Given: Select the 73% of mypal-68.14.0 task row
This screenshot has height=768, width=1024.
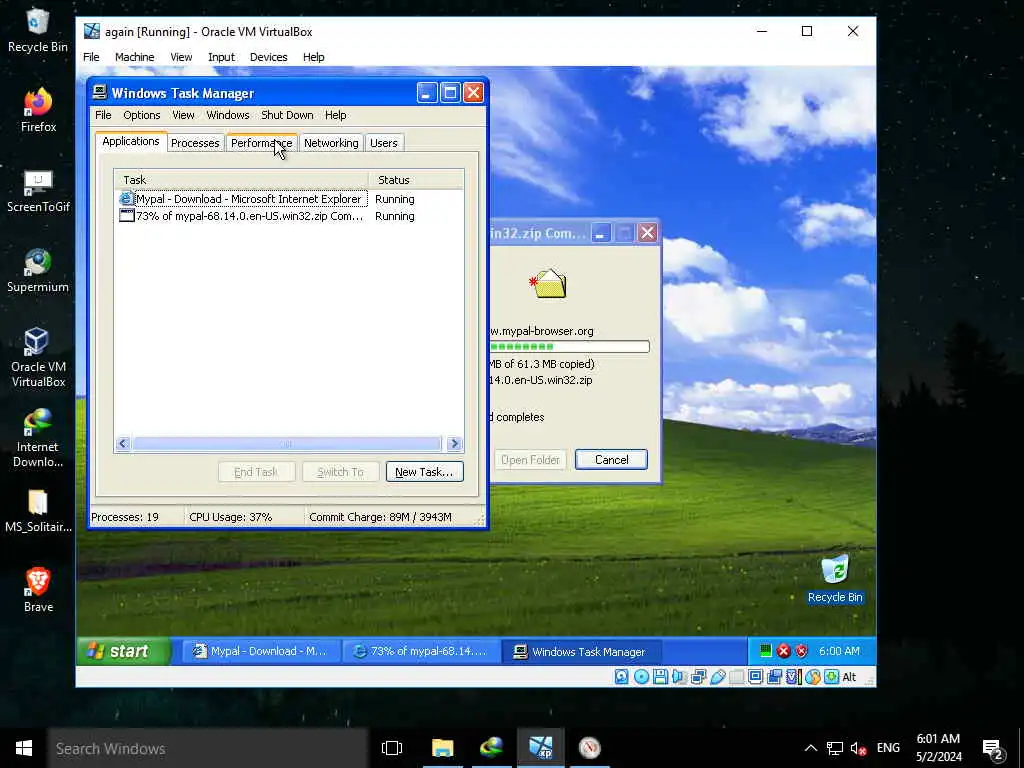Looking at the screenshot, I should [x=289, y=216].
